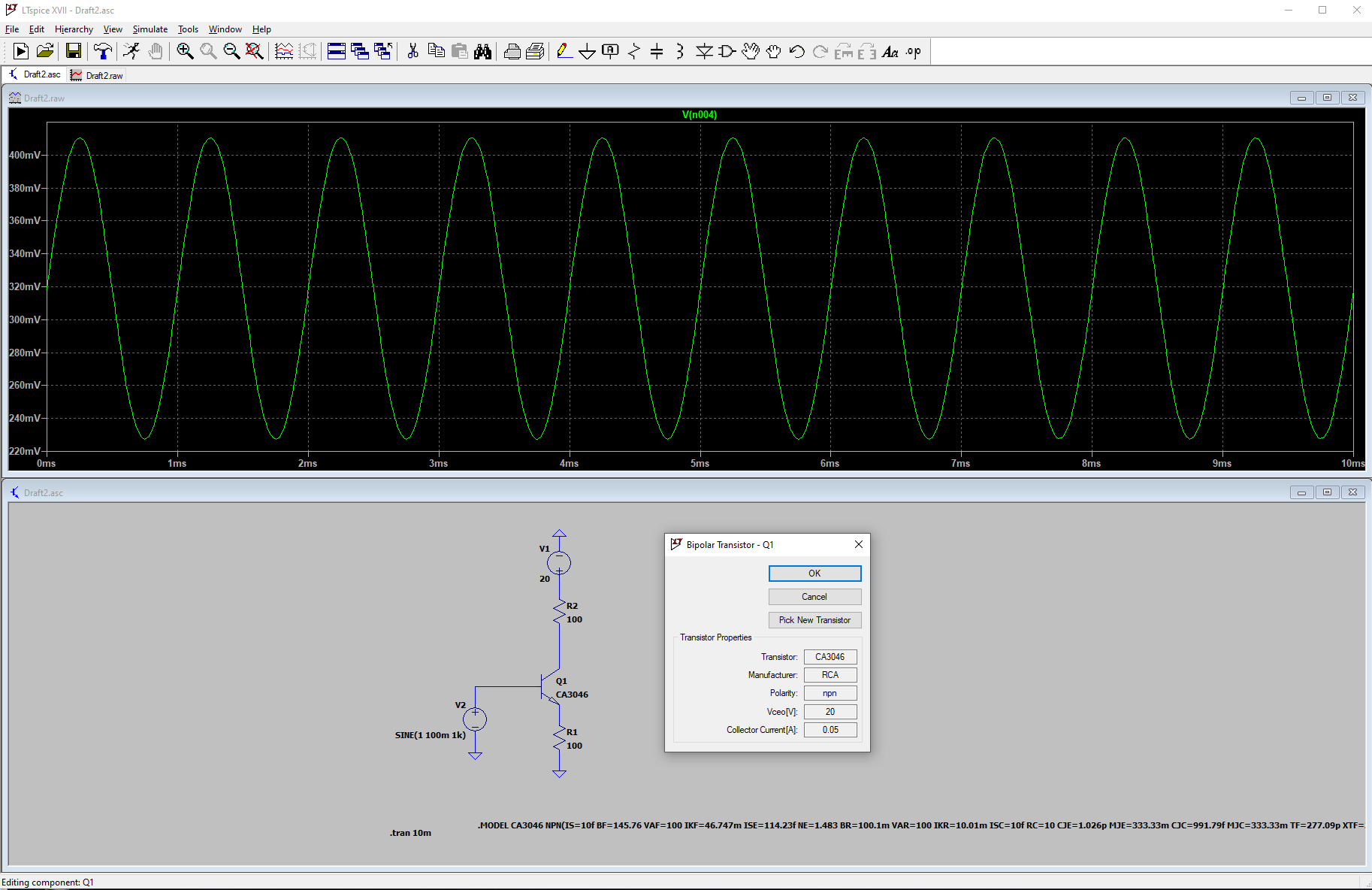This screenshot has height=890, width=1372.
Task: Open the Control Panel hammer icon
Action: point(102,51)
